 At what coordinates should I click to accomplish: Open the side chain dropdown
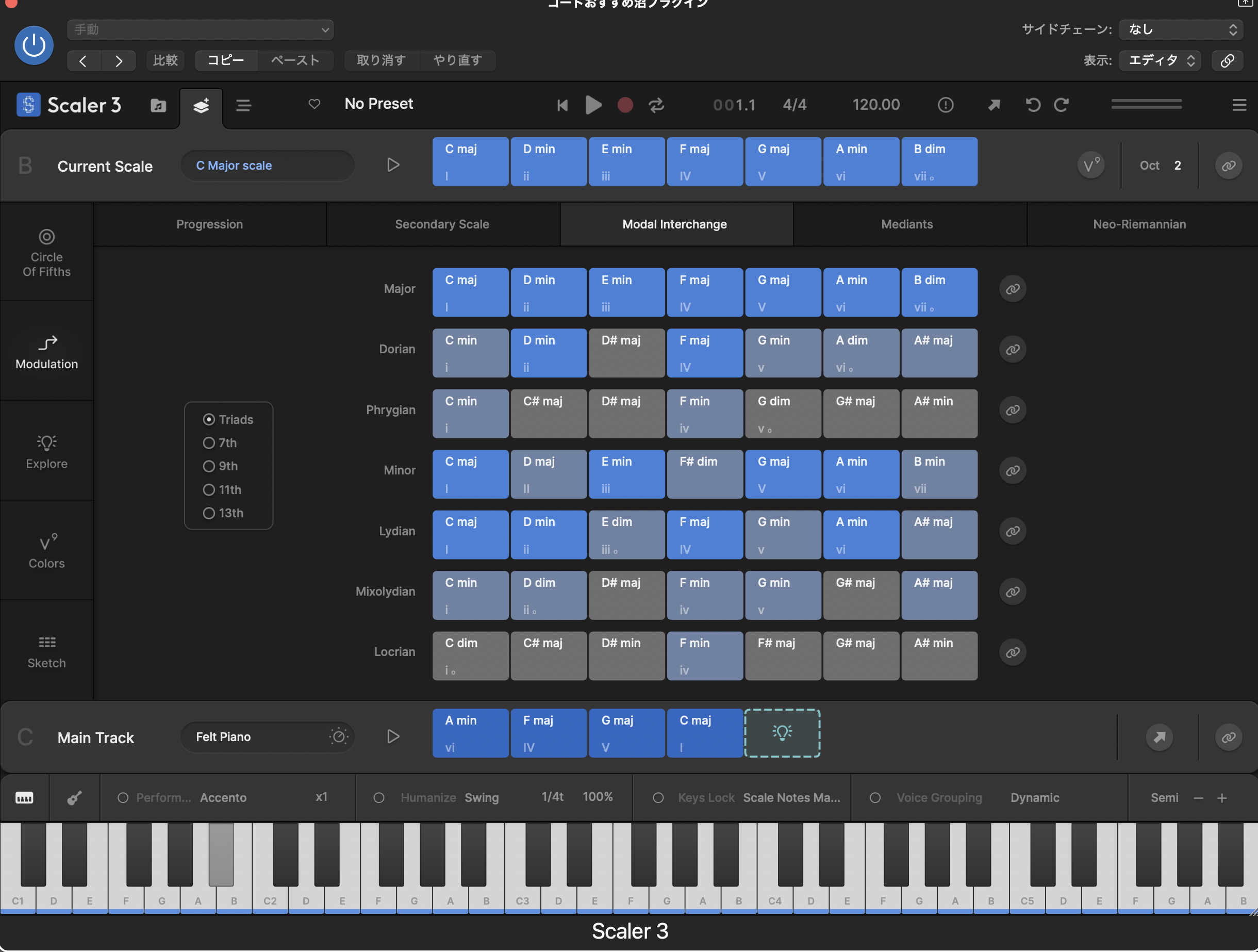tap(1182, 29)
